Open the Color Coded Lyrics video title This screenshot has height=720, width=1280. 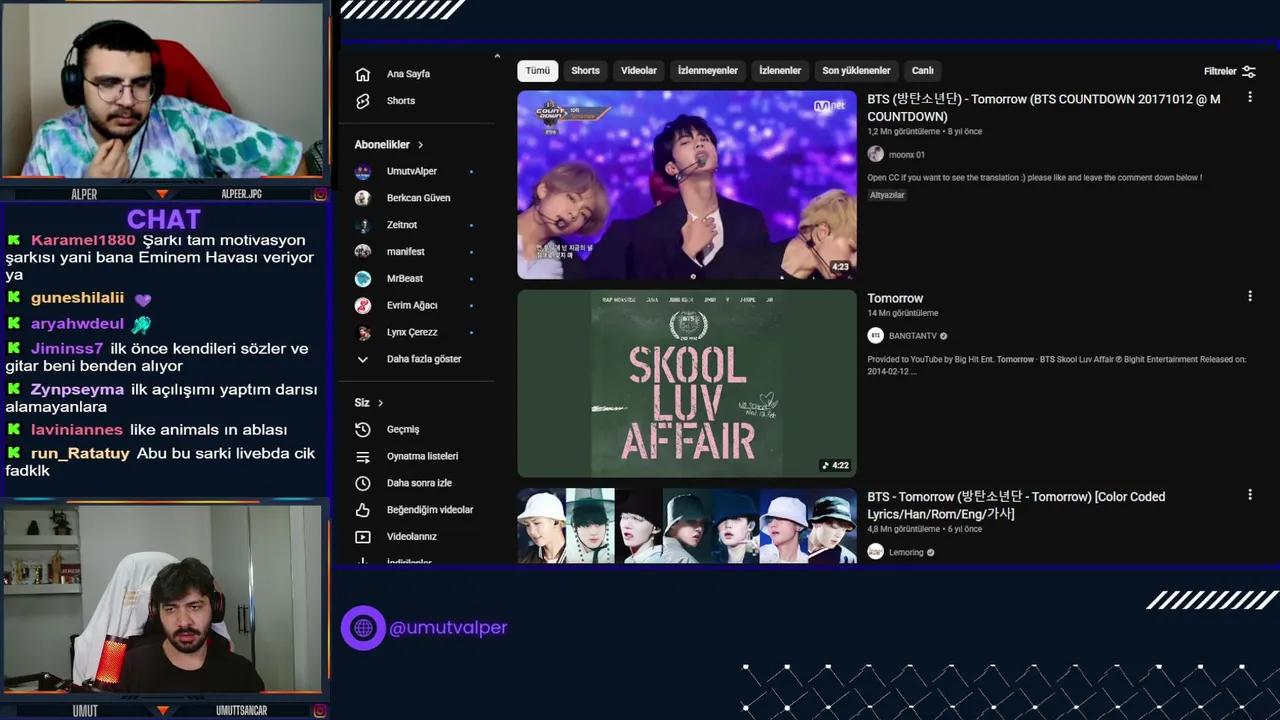(x=1016, y=505)
